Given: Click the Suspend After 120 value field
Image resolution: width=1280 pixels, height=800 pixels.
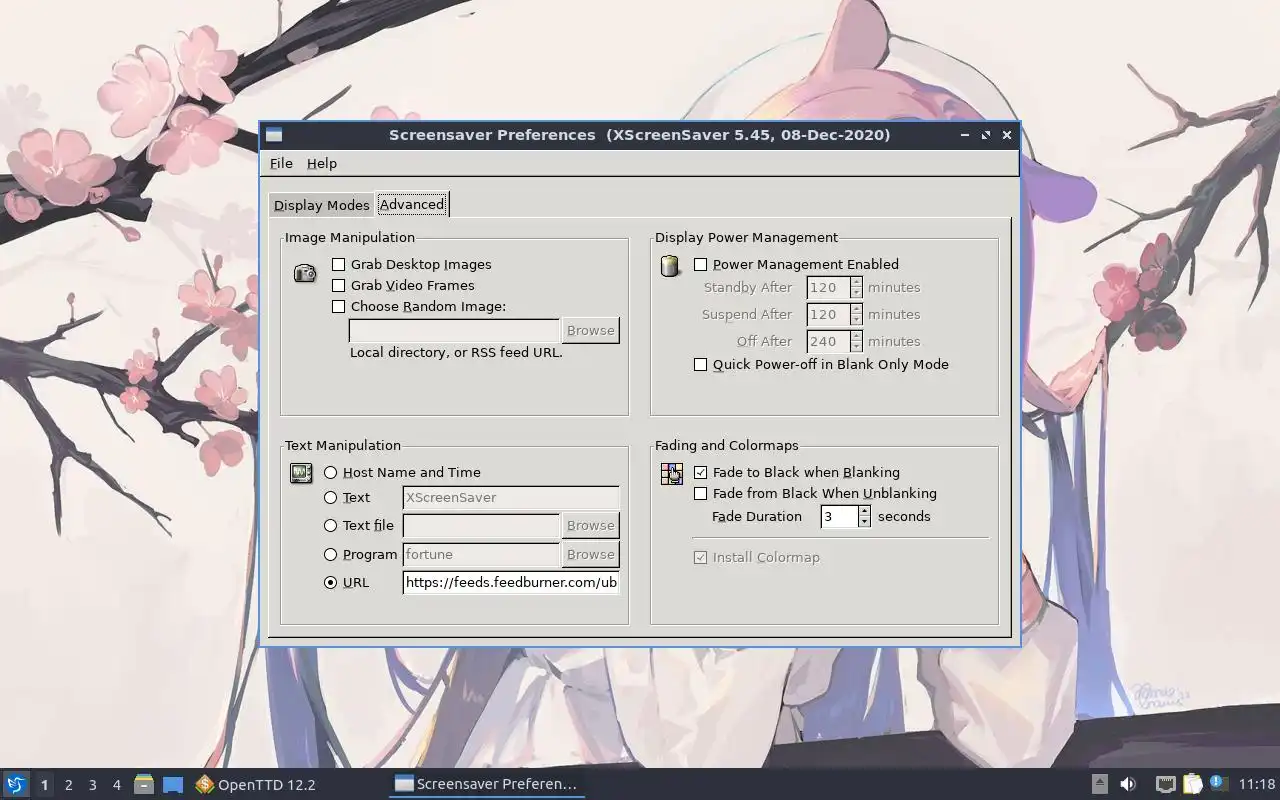Looking at the screenshot, I should click(828, 315).
